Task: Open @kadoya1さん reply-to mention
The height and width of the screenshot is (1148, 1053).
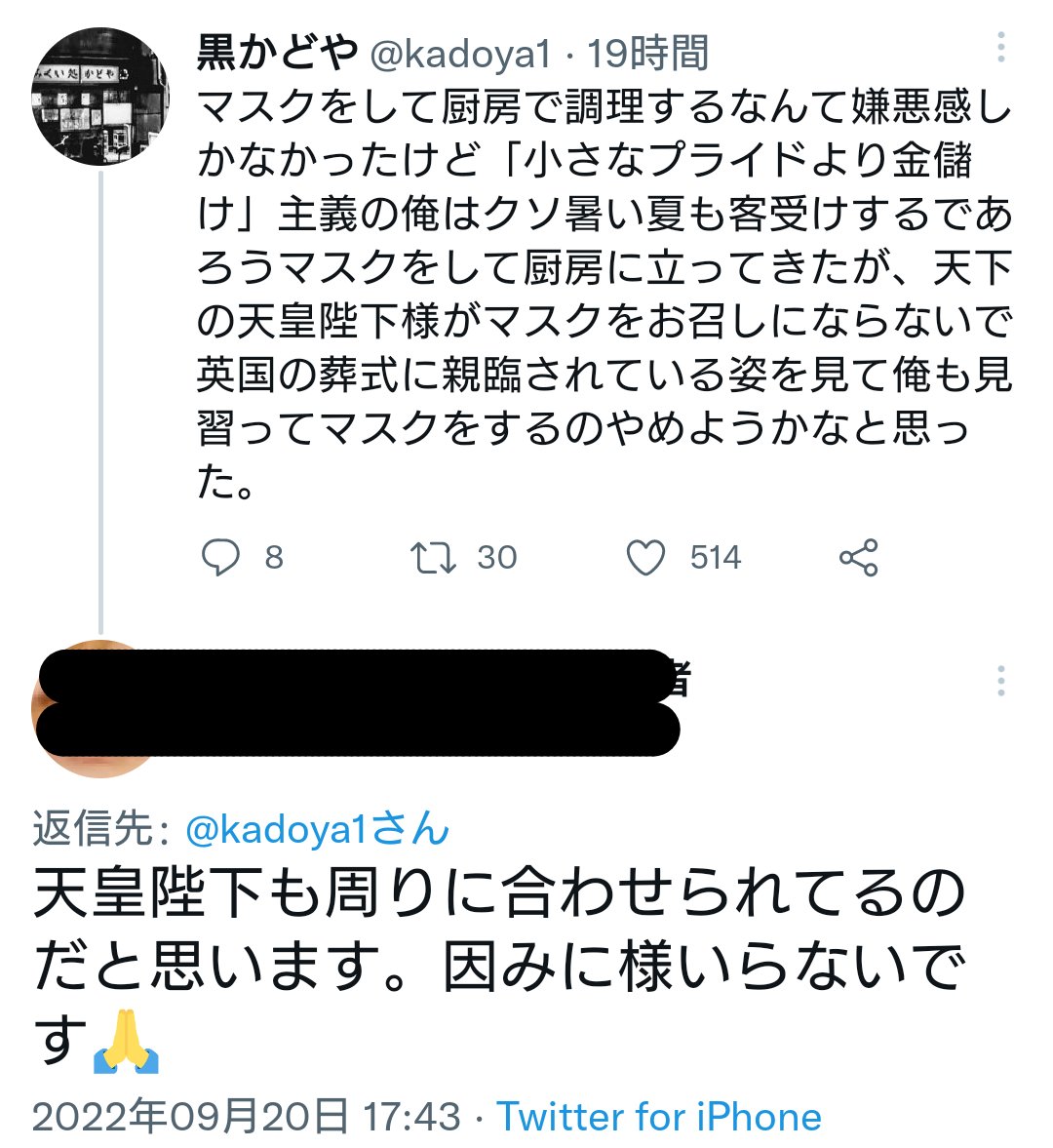Action: pos(317,829)
